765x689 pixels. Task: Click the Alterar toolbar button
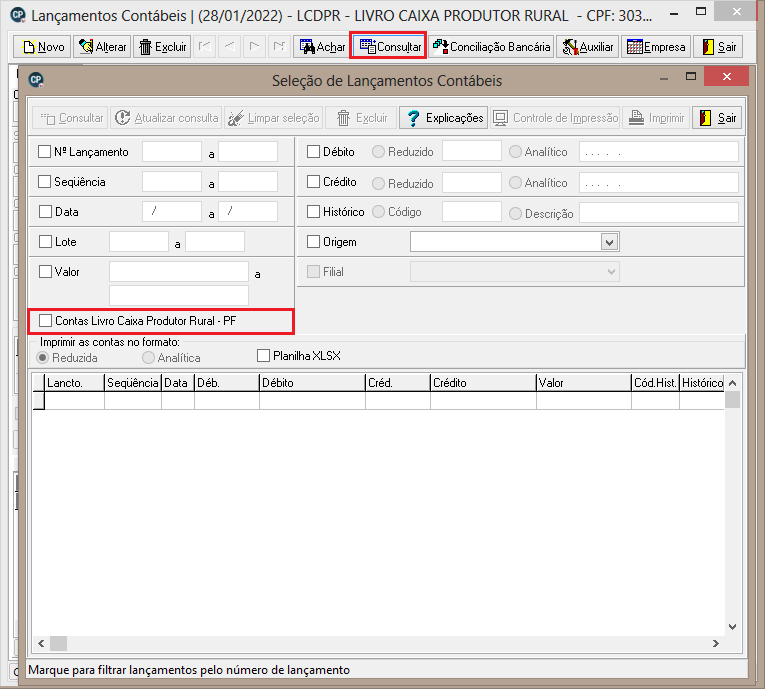[x=102, y=47]
